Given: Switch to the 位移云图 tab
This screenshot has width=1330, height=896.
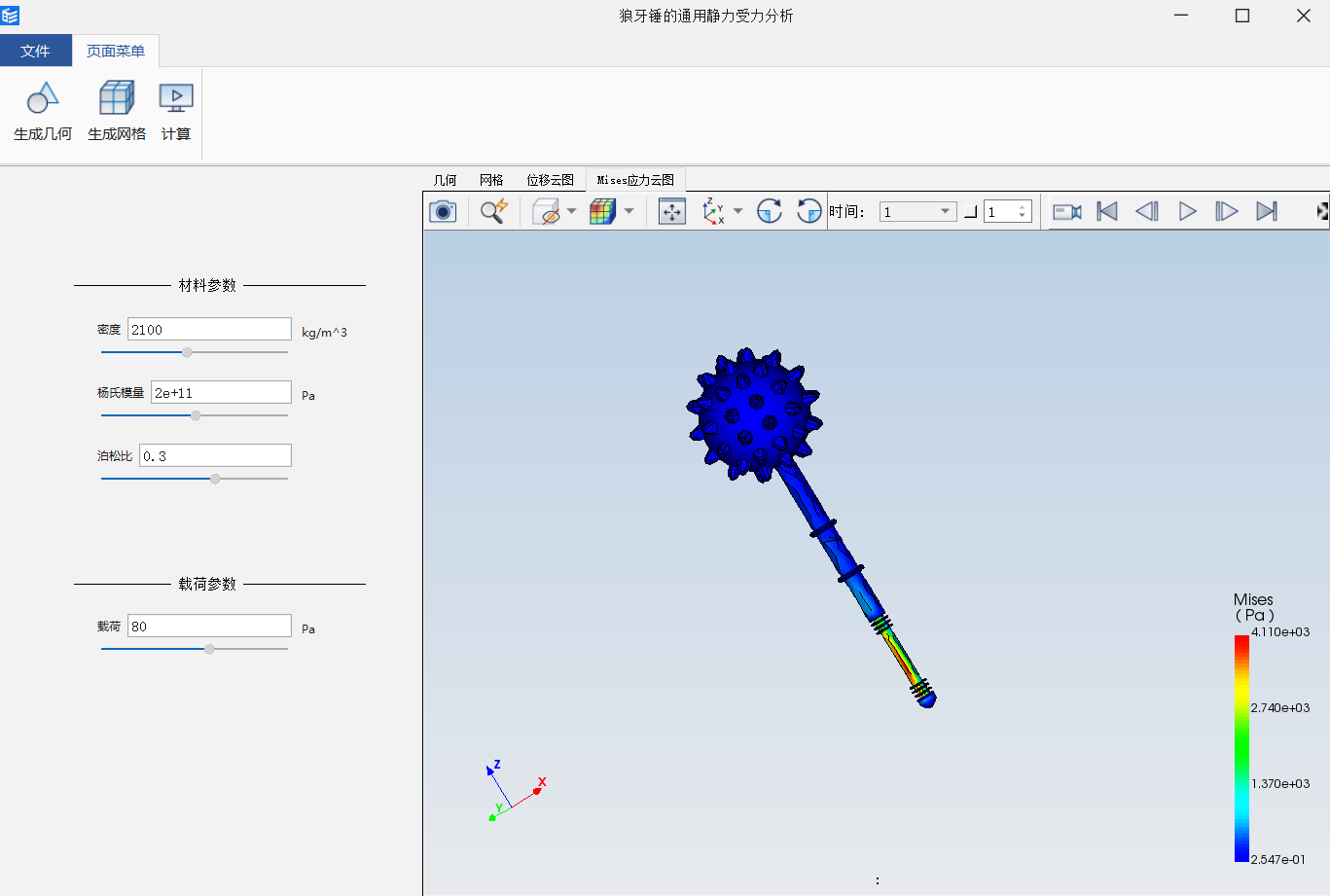Looking at the screenshot, I should (550, 180).
